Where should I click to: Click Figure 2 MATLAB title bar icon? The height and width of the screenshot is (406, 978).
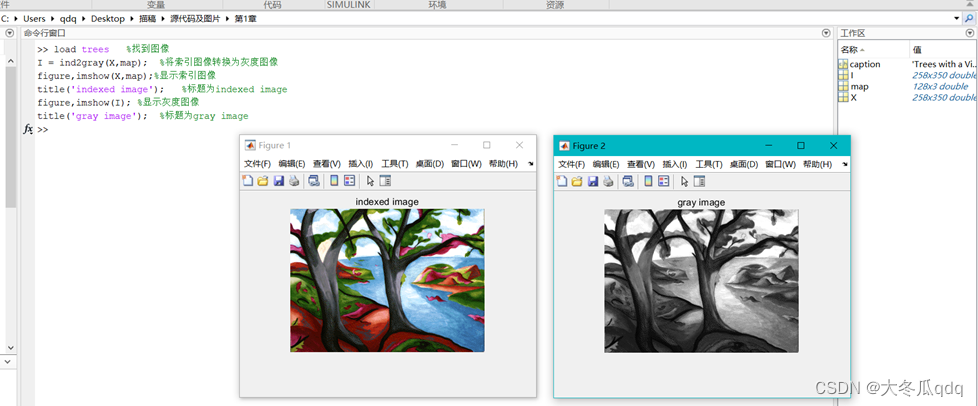(x=564, y=145)
